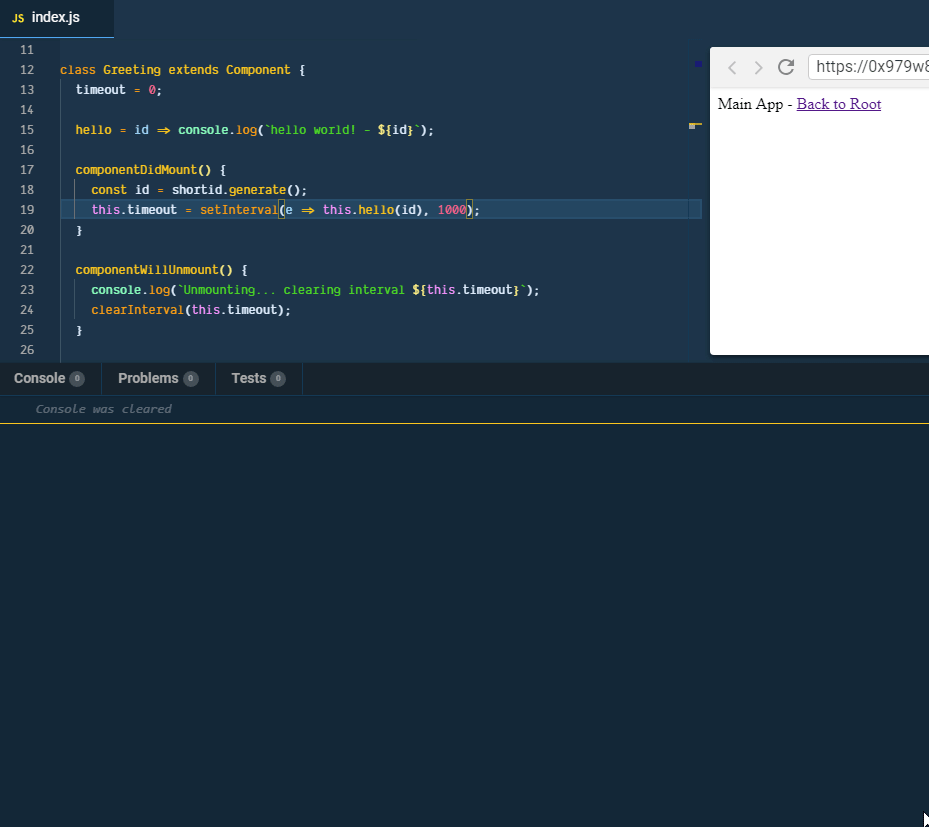Click the JS file icon on the index.js tab
Viewport: 929px width, 827px height.
pyautogui.click(x=18, y=18)
